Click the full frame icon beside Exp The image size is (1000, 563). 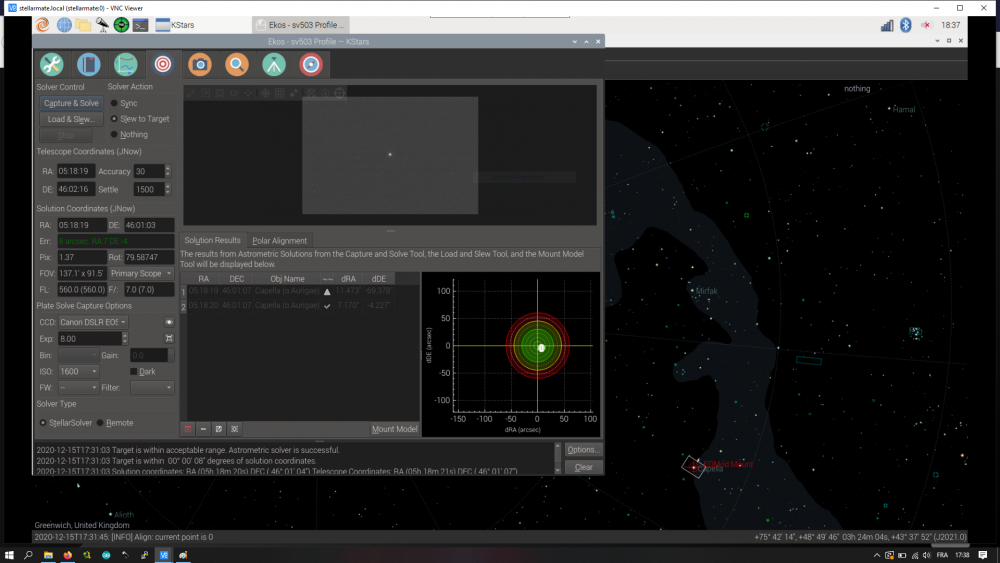click(x=169, y=339)
